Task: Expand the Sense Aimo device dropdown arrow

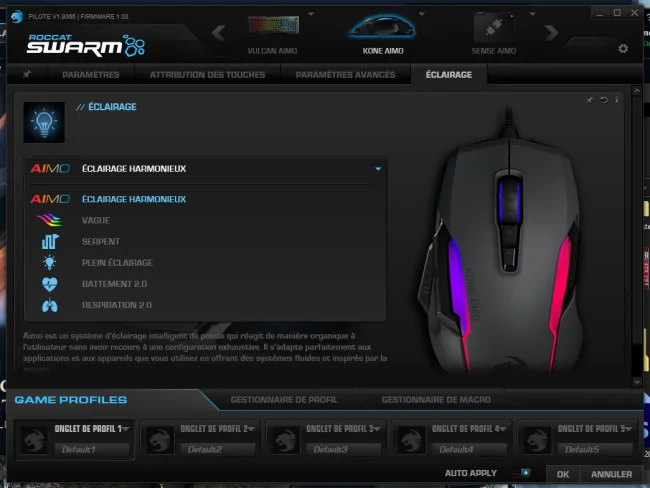Action: click(532, 14)
